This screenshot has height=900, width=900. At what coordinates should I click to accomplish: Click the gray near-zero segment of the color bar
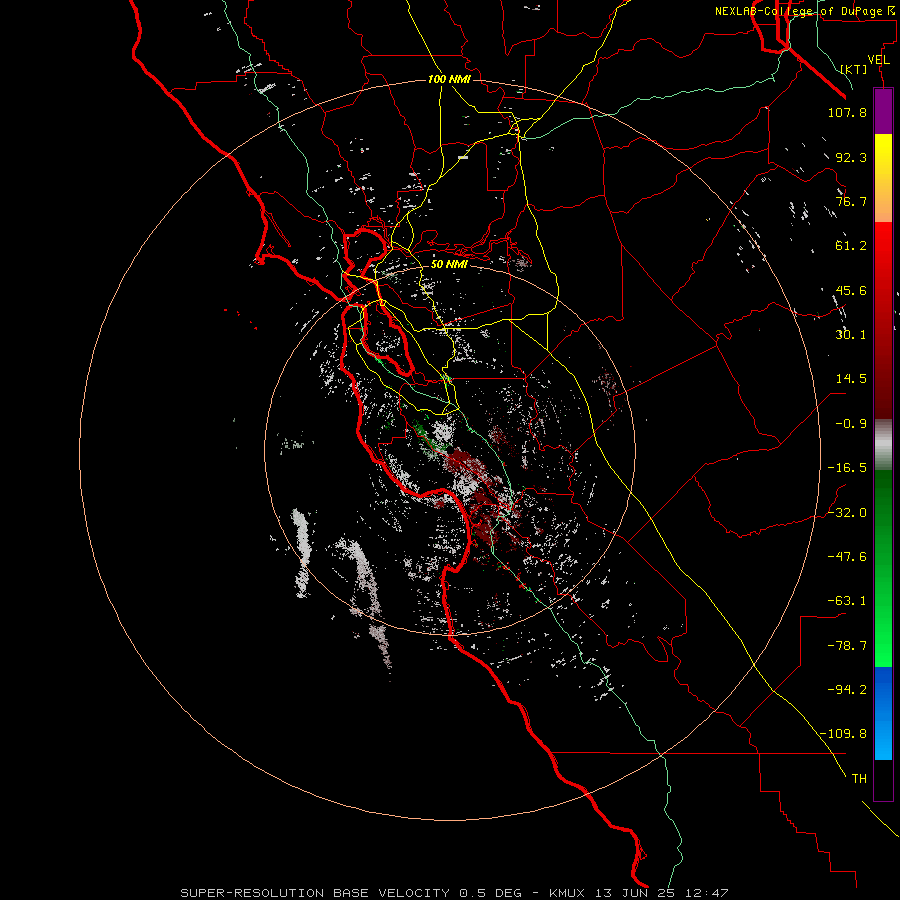pyautogui.click(x=883, y=444)
